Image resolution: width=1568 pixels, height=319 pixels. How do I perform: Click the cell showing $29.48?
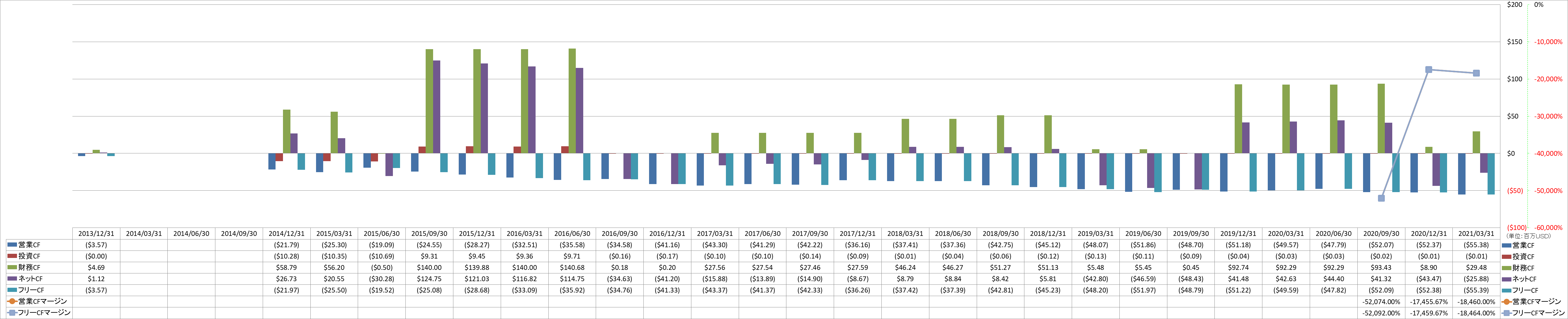(x=1475, y=267)
